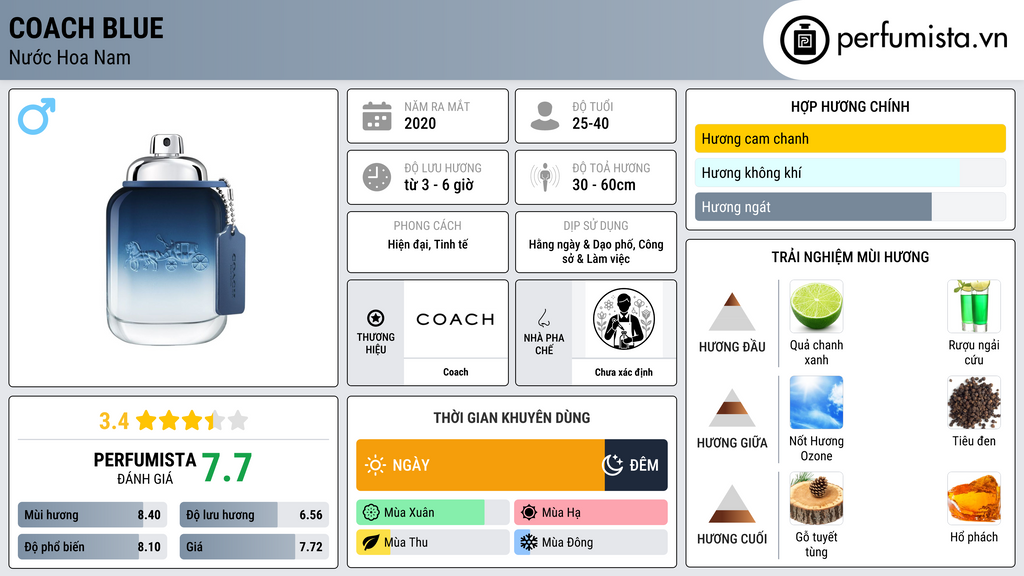Click the Hợp hương chính heading
Image resolution: width=1024 pixels, height=576 pixels.
(x=850, y=106)
